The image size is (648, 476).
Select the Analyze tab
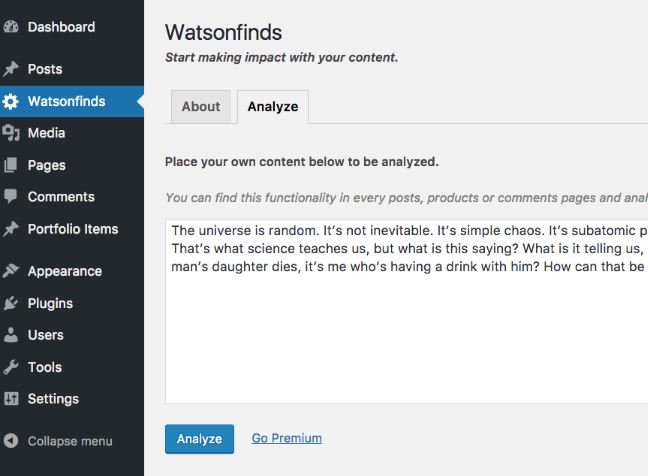273,107
